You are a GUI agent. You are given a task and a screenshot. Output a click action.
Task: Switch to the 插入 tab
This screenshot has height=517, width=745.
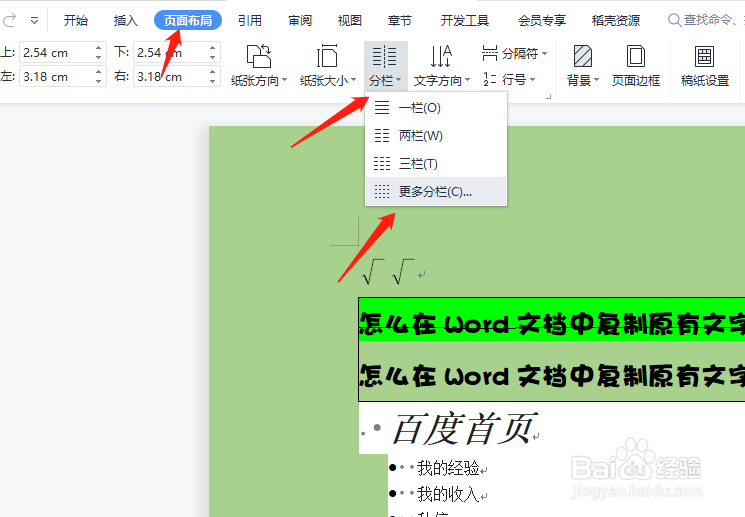point(125,20)
